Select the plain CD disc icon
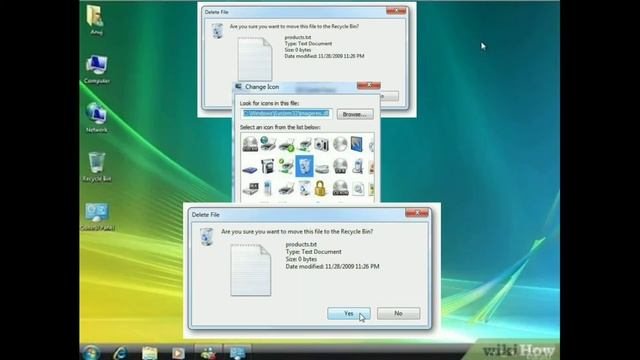The image size is (640, 360). click(340, 144)
